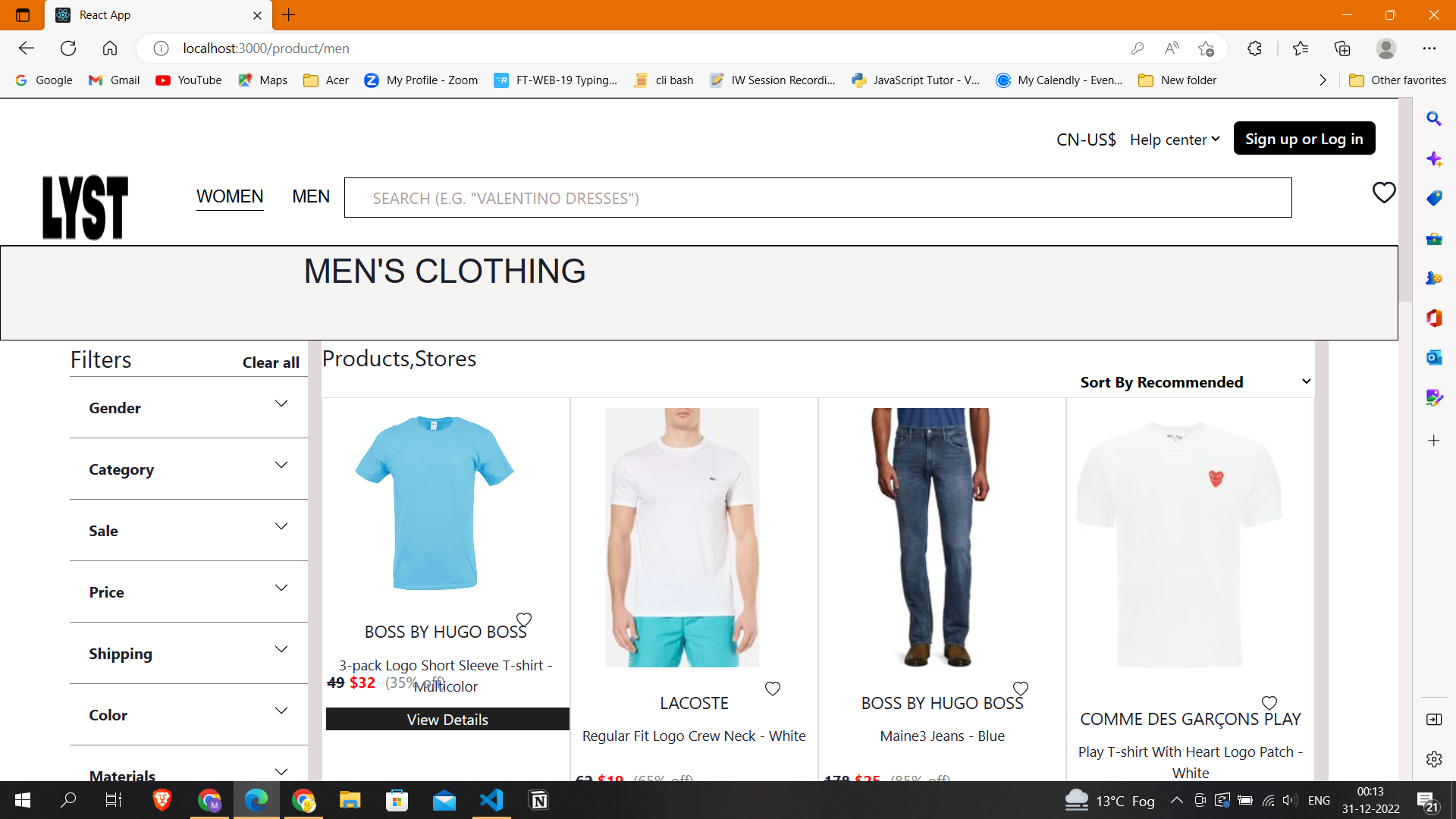
Task: Refresh the page
Action: tap(68, 49)
